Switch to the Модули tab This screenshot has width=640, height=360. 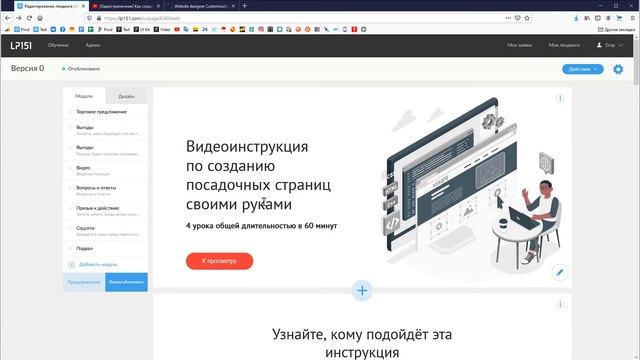tap(84, 96)
